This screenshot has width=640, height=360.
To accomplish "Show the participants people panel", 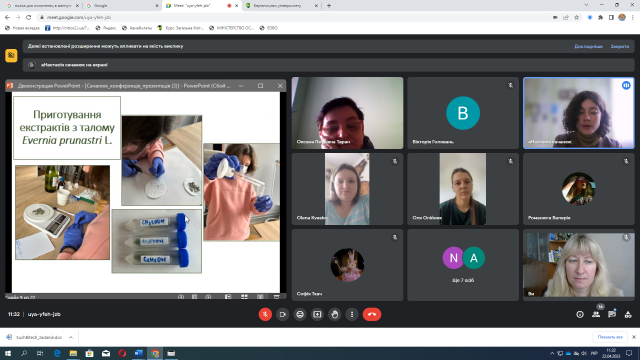I will (596, 314).
